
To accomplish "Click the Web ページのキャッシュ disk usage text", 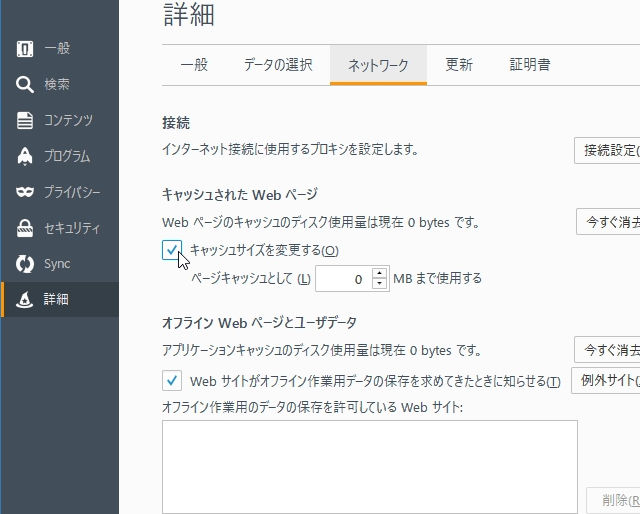I will (x=320, y=223).
